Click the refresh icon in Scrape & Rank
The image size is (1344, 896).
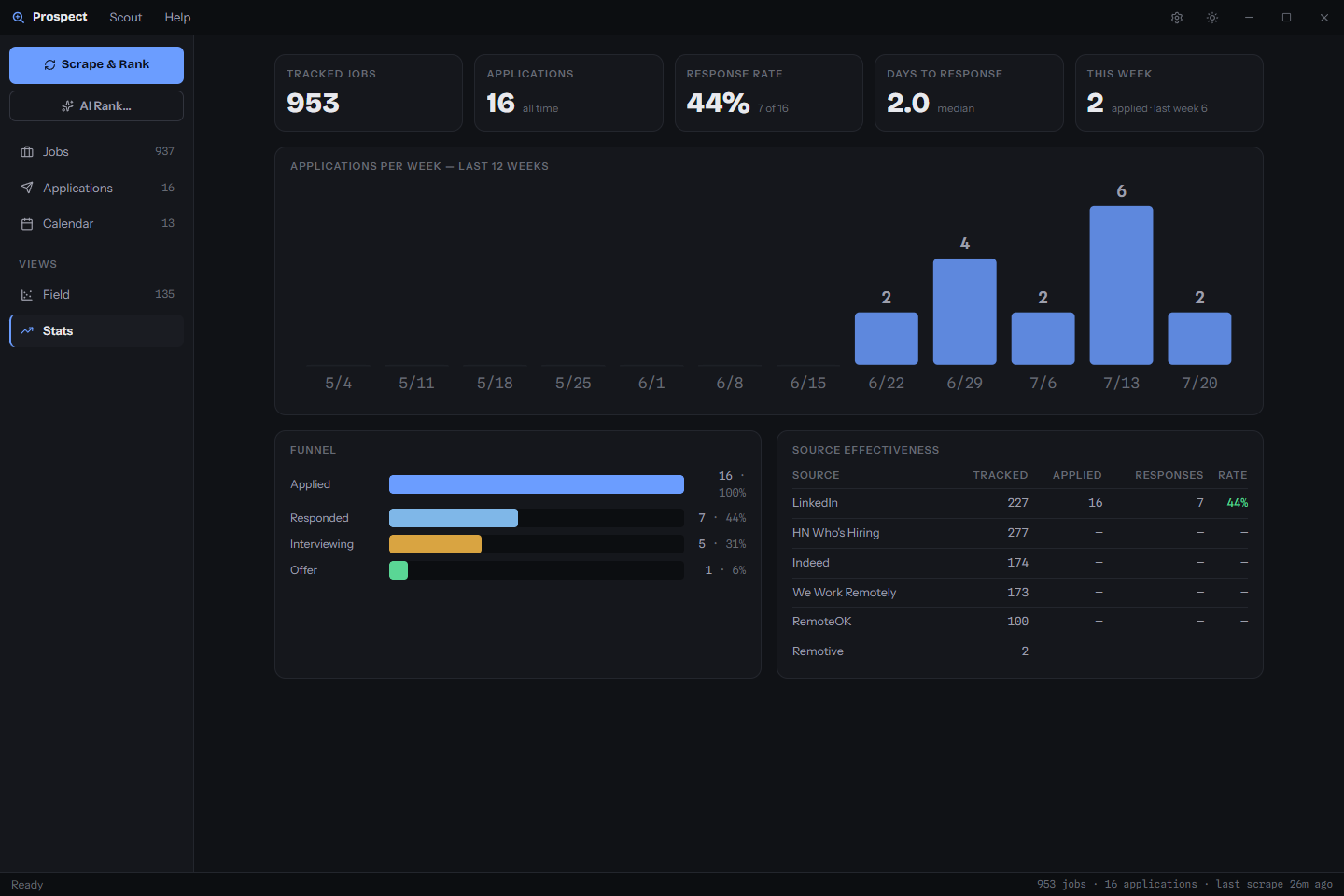(x=50, y=65)
